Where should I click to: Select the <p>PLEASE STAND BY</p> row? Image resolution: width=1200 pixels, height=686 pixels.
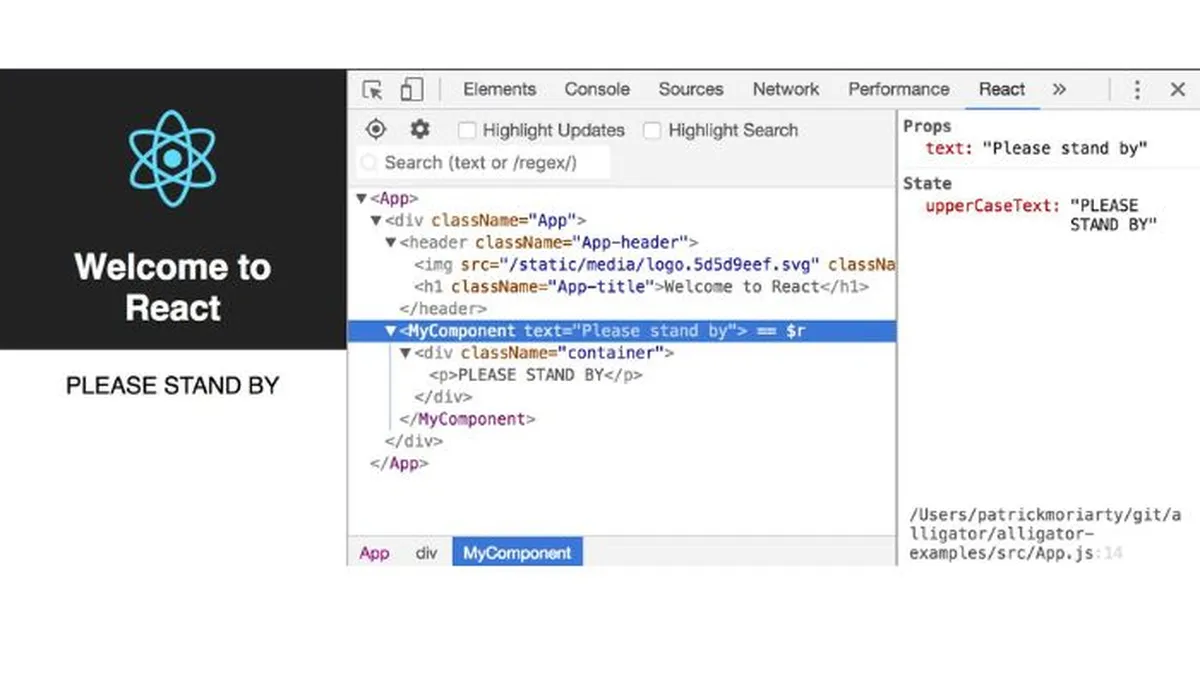click(x=622, y=375)
